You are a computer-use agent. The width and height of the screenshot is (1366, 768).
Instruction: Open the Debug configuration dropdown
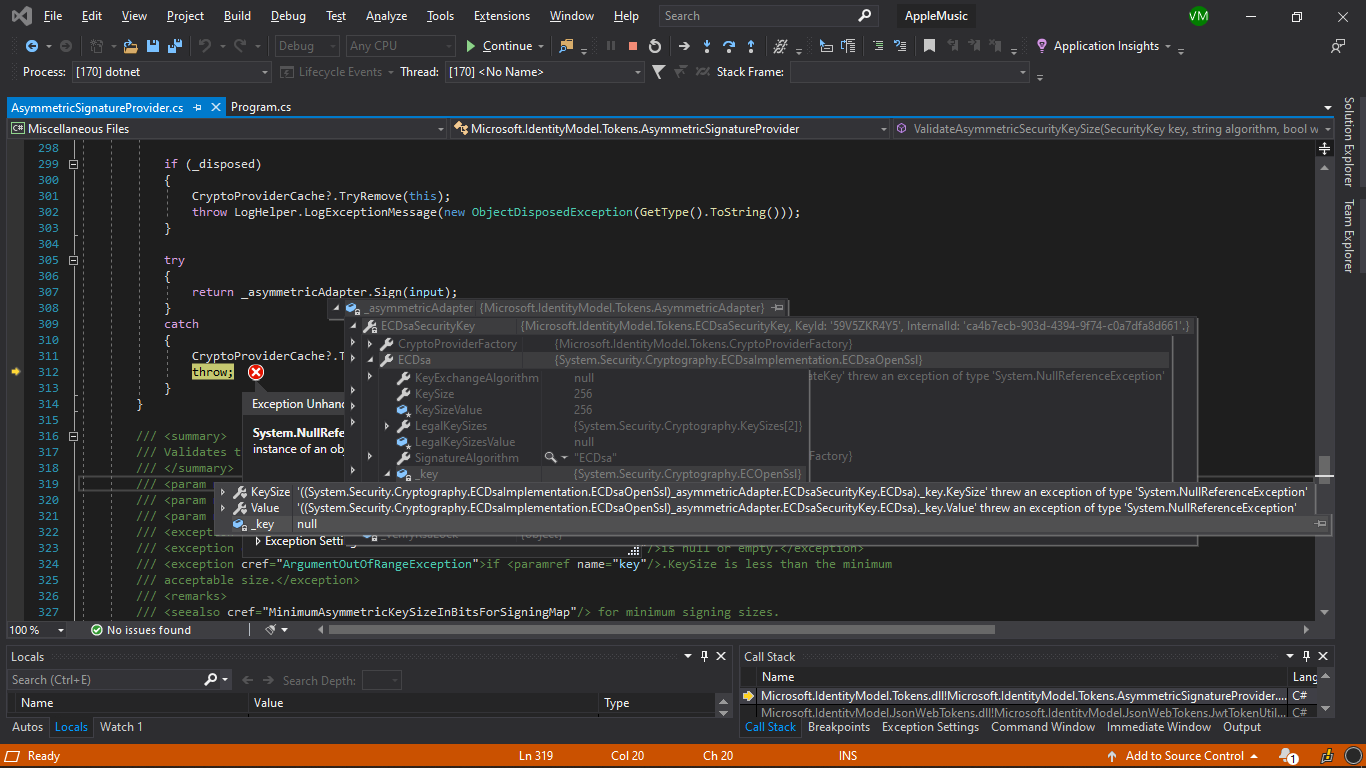click(306, 45)
